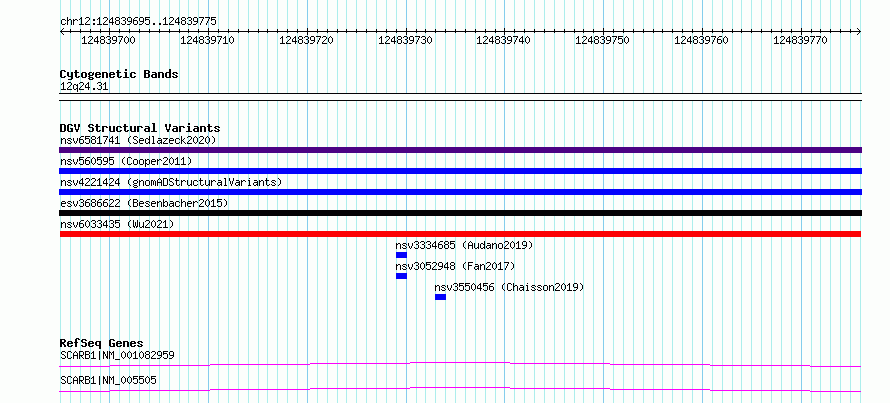890x403 pixels.
Task: Open SCARB1|NM_005505 transcript label
Action: pos(108,380)
